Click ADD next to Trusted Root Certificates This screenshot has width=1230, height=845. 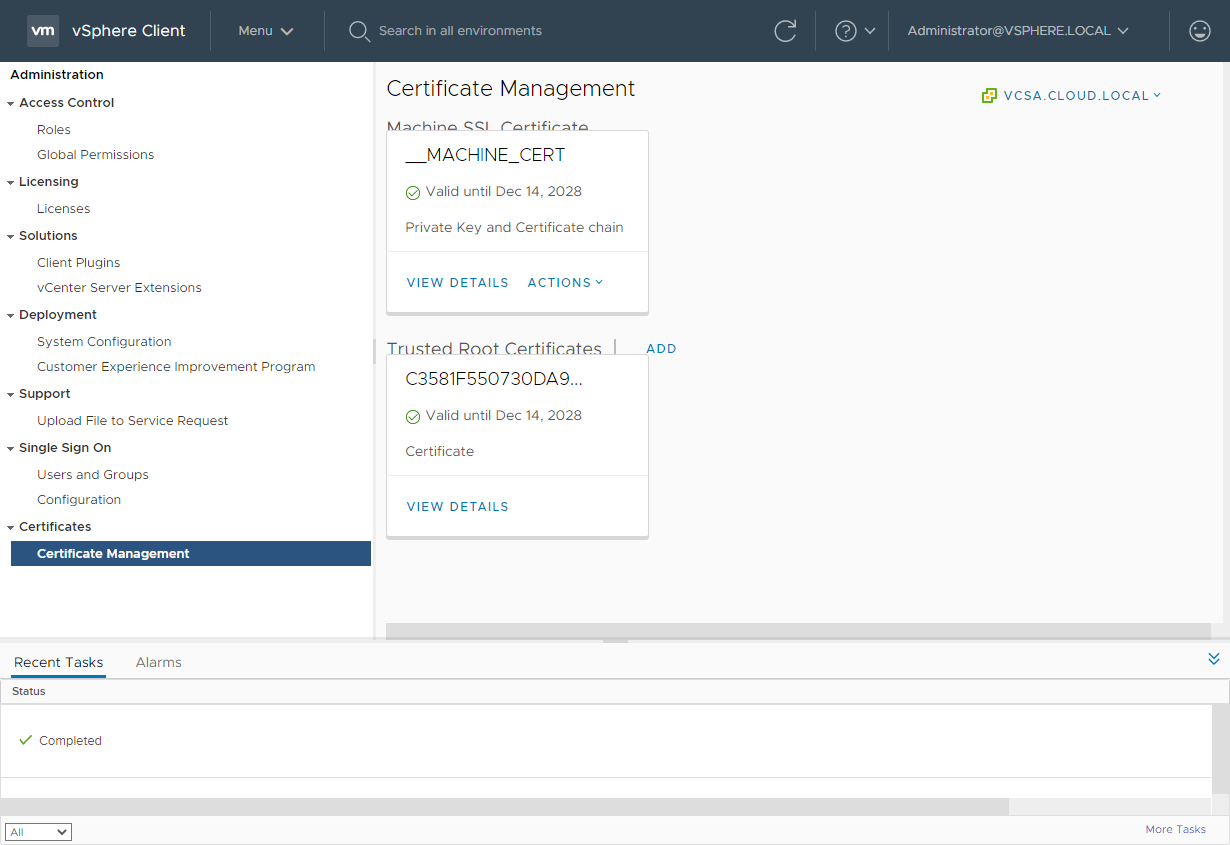[x=662, y=349]
